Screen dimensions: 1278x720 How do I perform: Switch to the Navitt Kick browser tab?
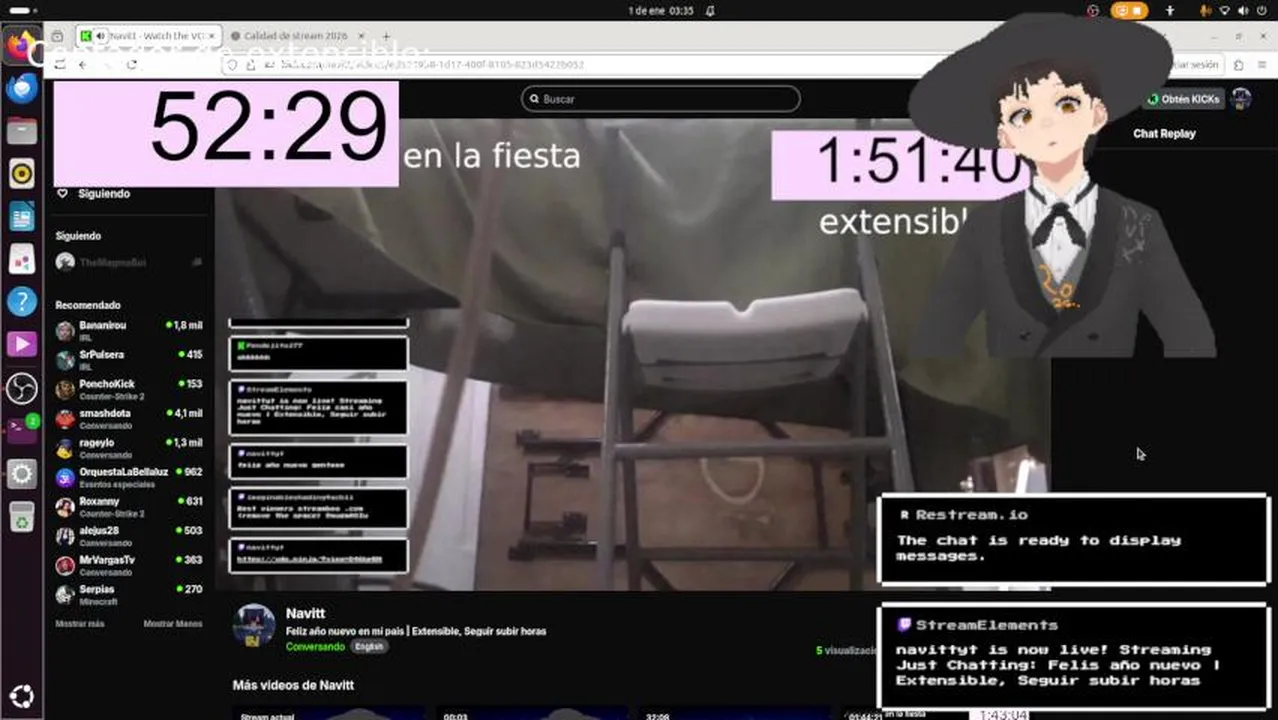pos(148,36)
